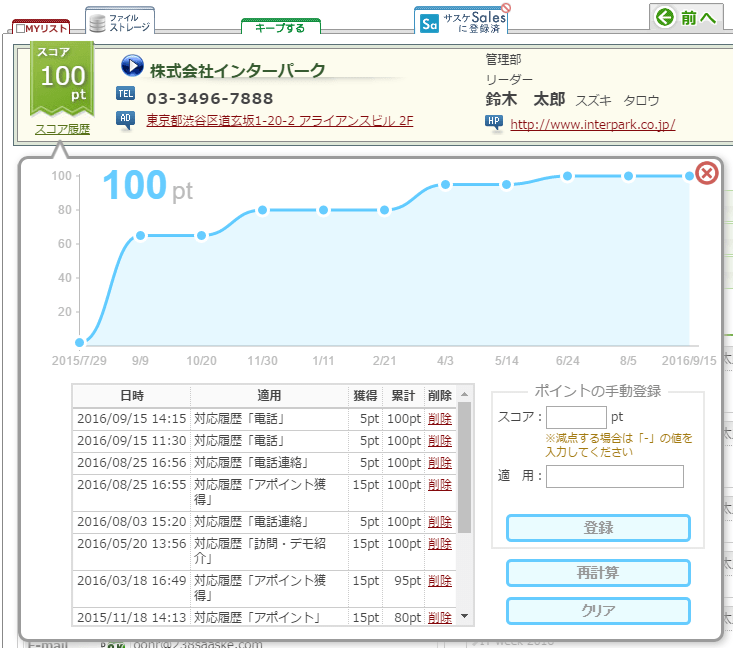Click the スコア input field
The height and width of the screenshot is (648, 733).
point(576,417)
